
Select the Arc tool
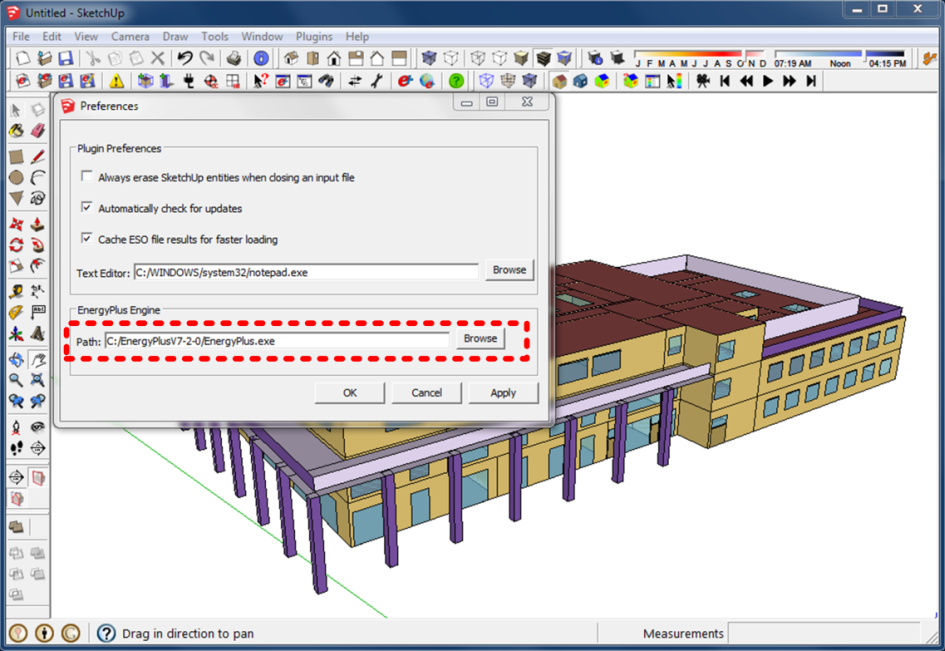pyautogui.click(x=38, y=177)
